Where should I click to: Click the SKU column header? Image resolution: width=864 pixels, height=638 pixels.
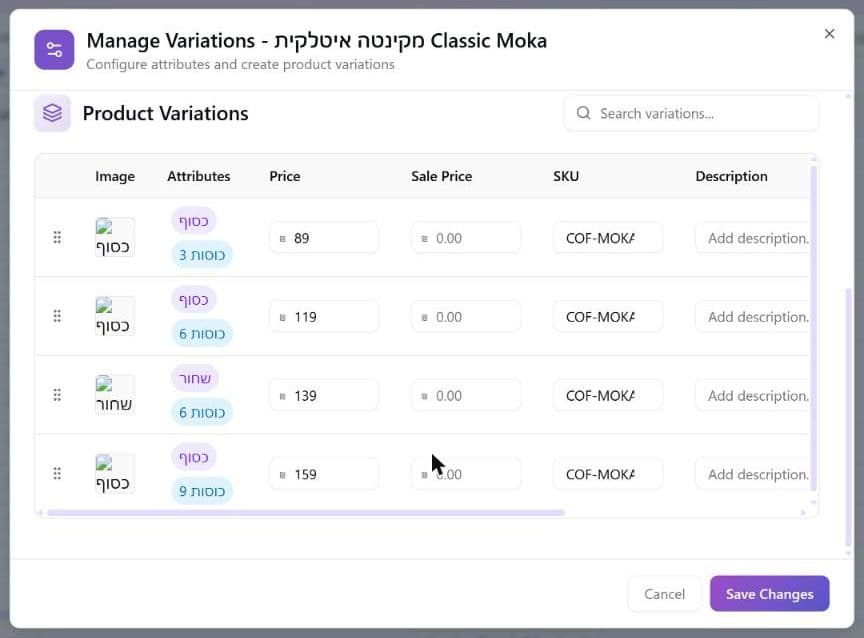click(x=566, y=176)
